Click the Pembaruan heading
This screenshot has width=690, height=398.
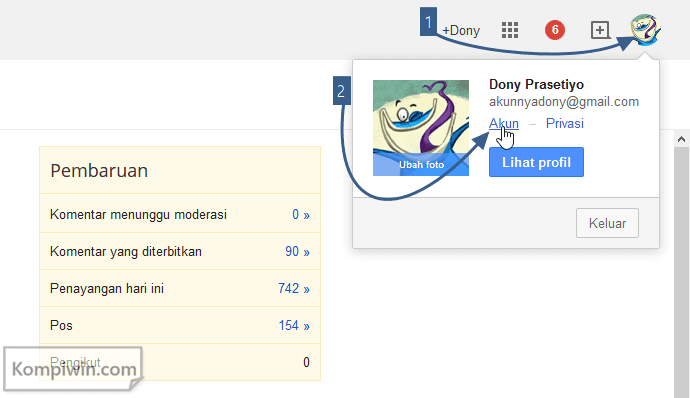pos(99,171)
